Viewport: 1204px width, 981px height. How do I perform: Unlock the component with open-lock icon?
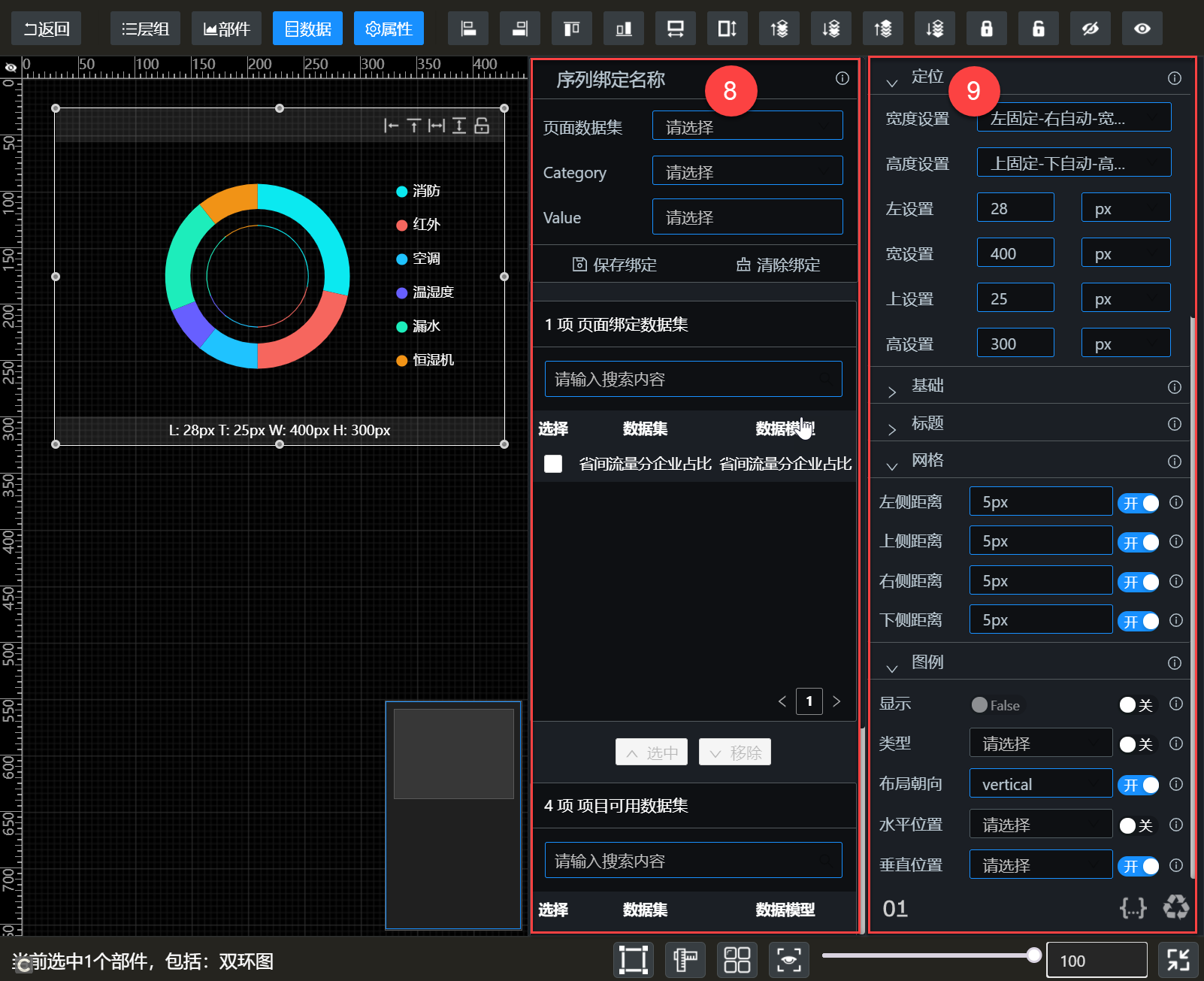[x=1039, y=29]
